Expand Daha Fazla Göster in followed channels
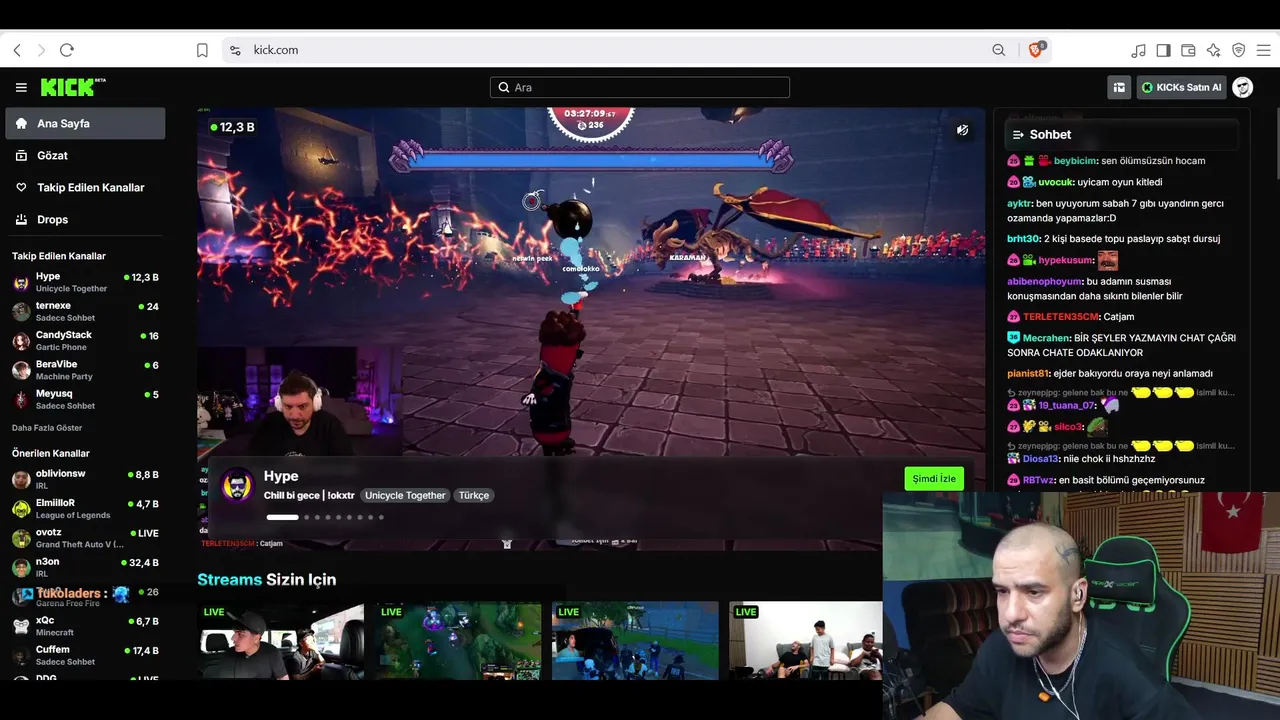1280x720 pixels. tap(47, 427)
